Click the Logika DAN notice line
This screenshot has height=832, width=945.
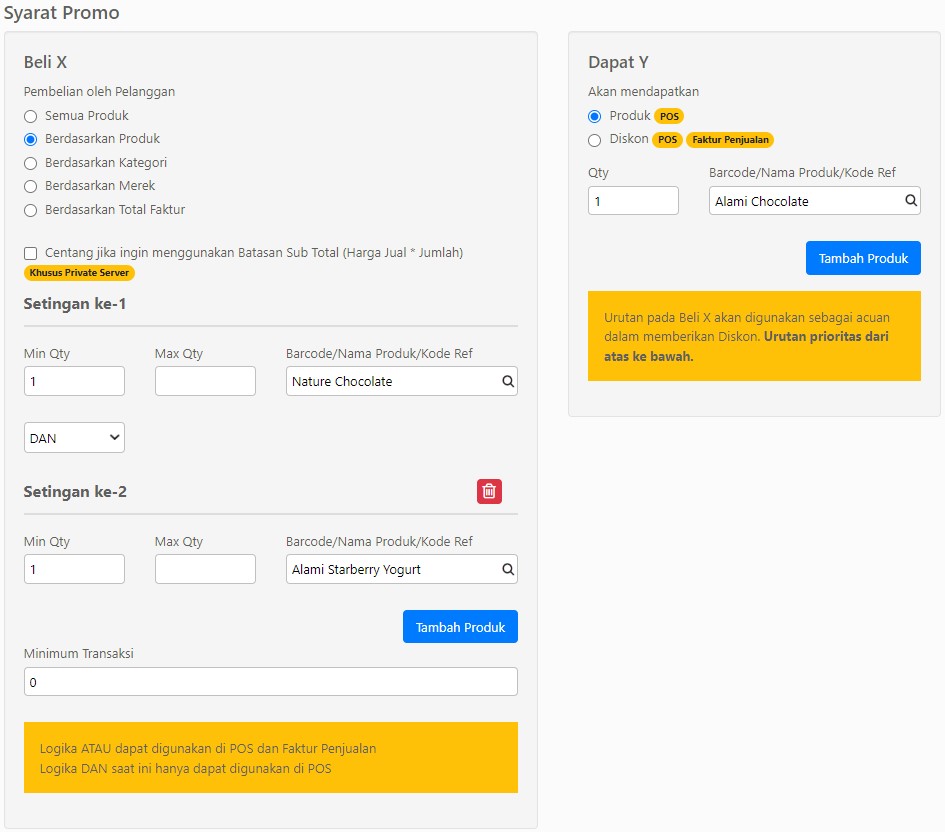pyautogui.click(x=186, y=769)
